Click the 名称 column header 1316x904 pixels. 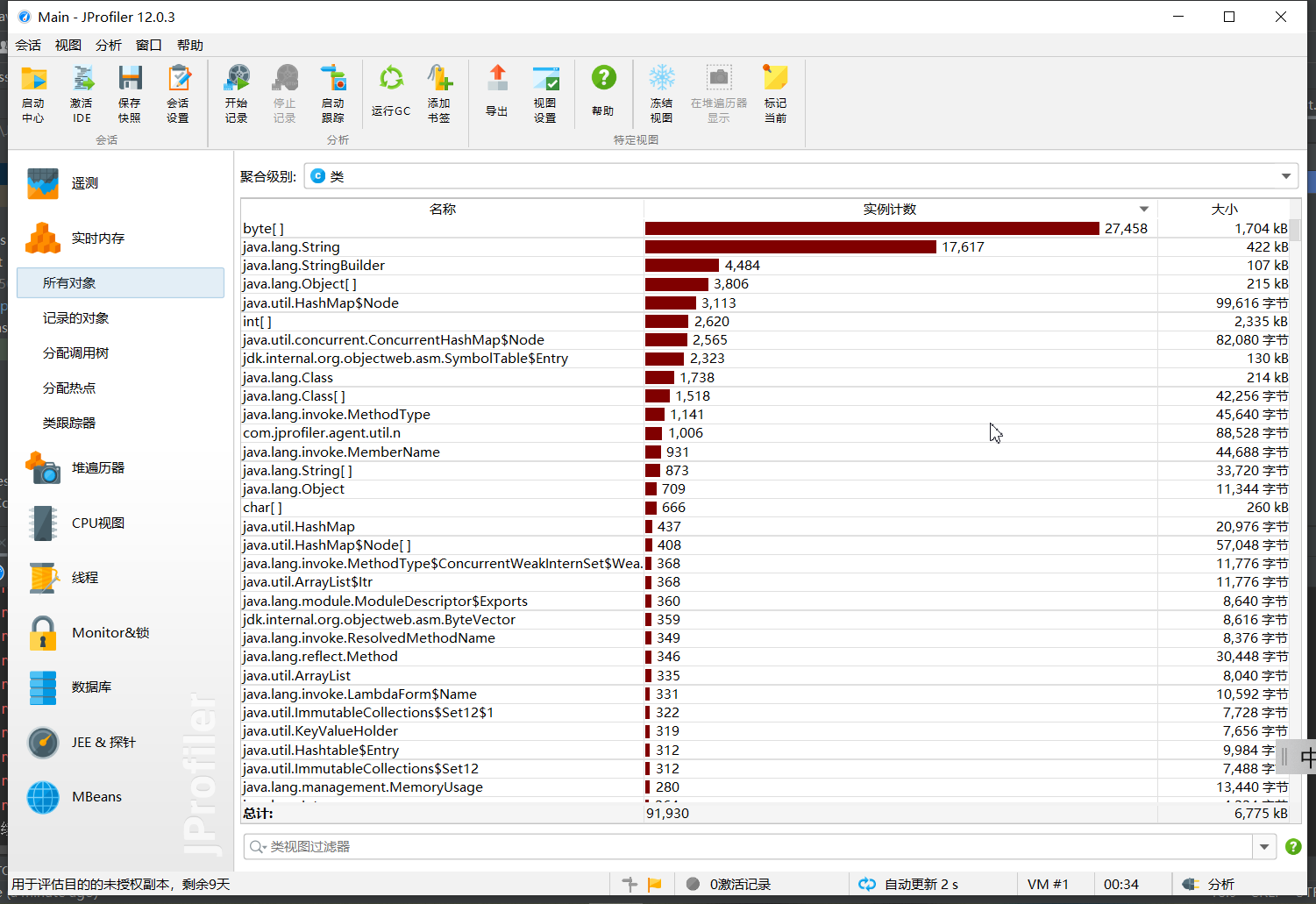click(443, 209)
